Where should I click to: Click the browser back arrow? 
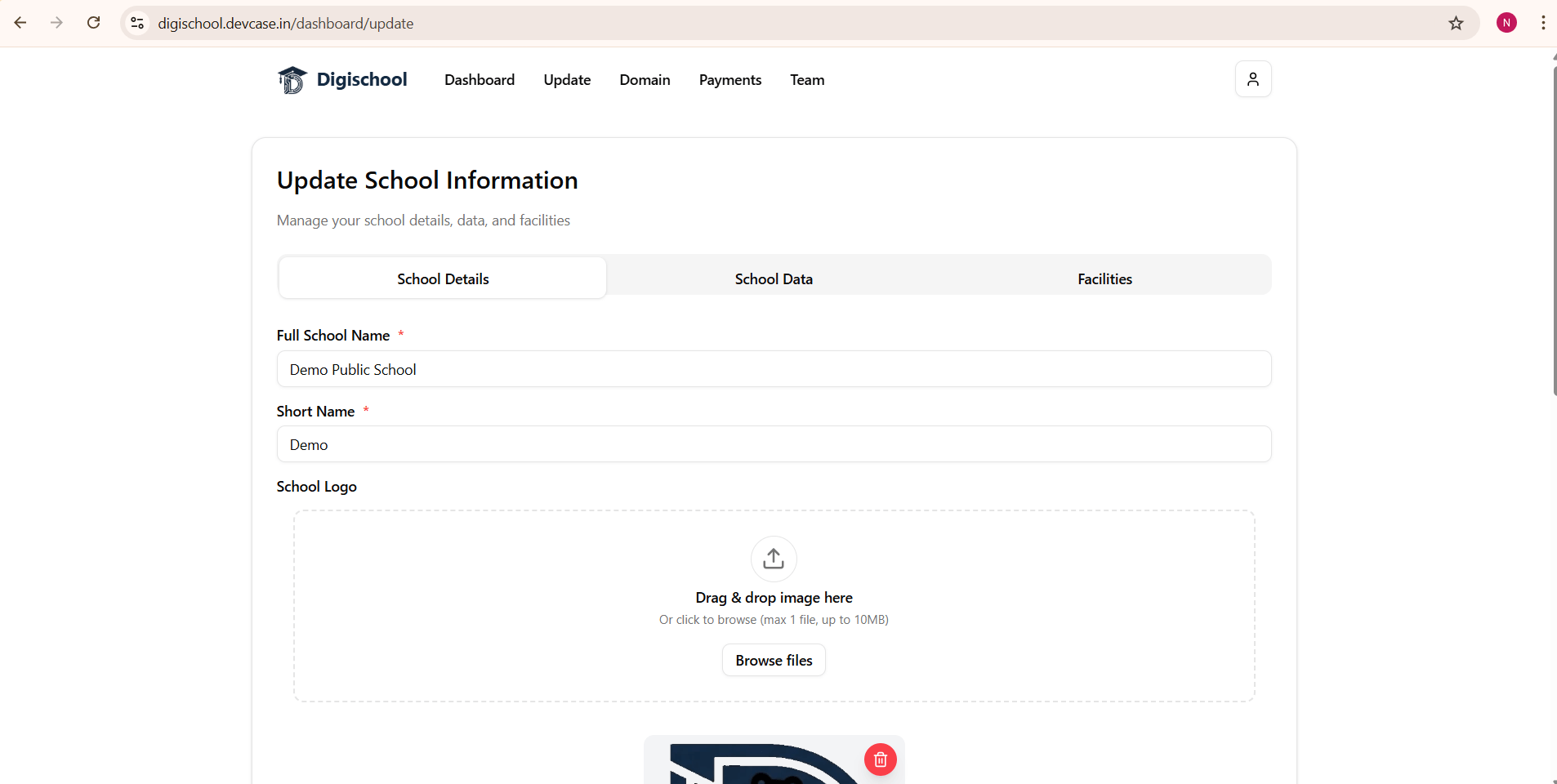(x=20, y=22)
